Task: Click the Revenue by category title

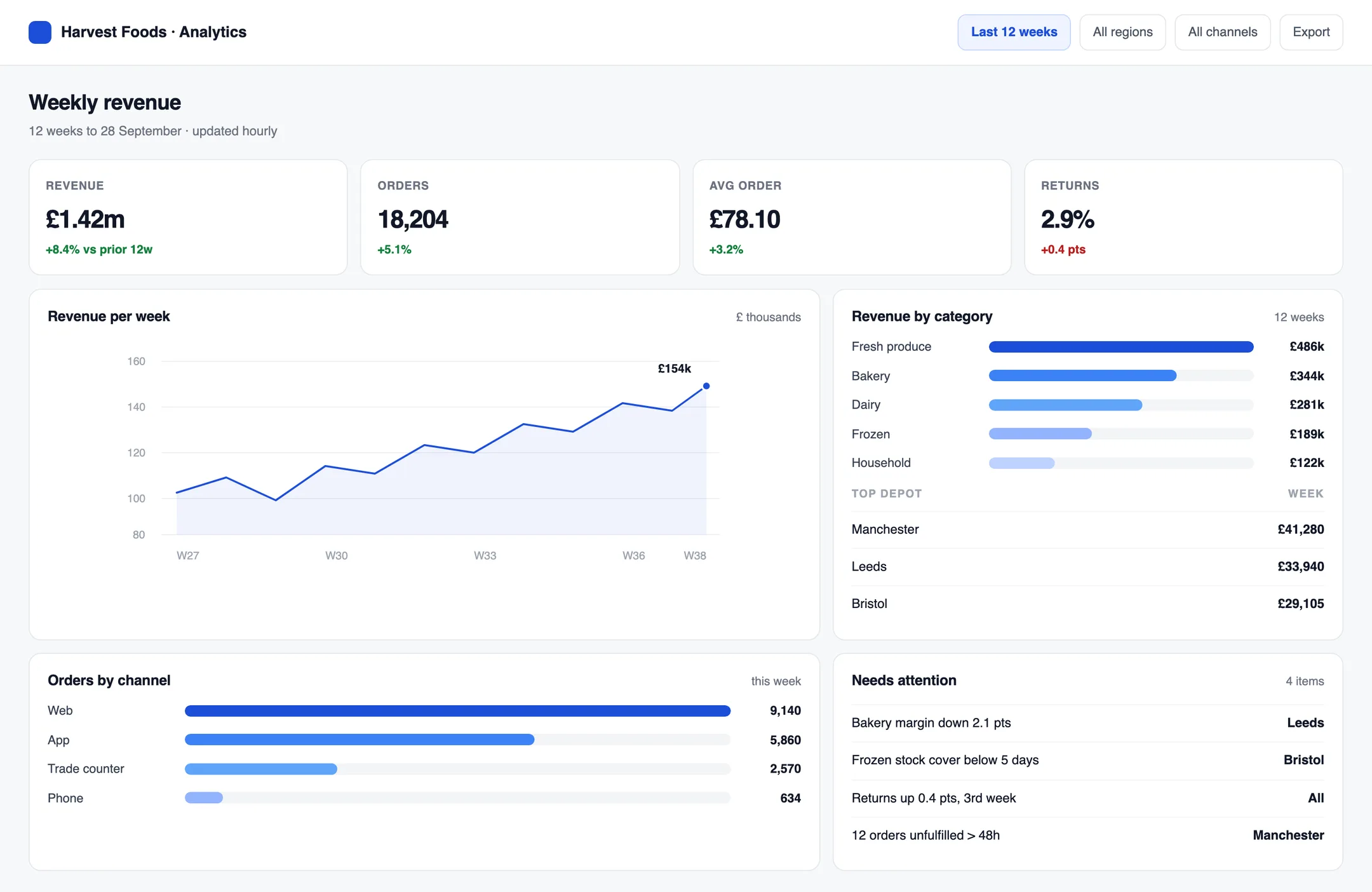Action: (922, 316)
